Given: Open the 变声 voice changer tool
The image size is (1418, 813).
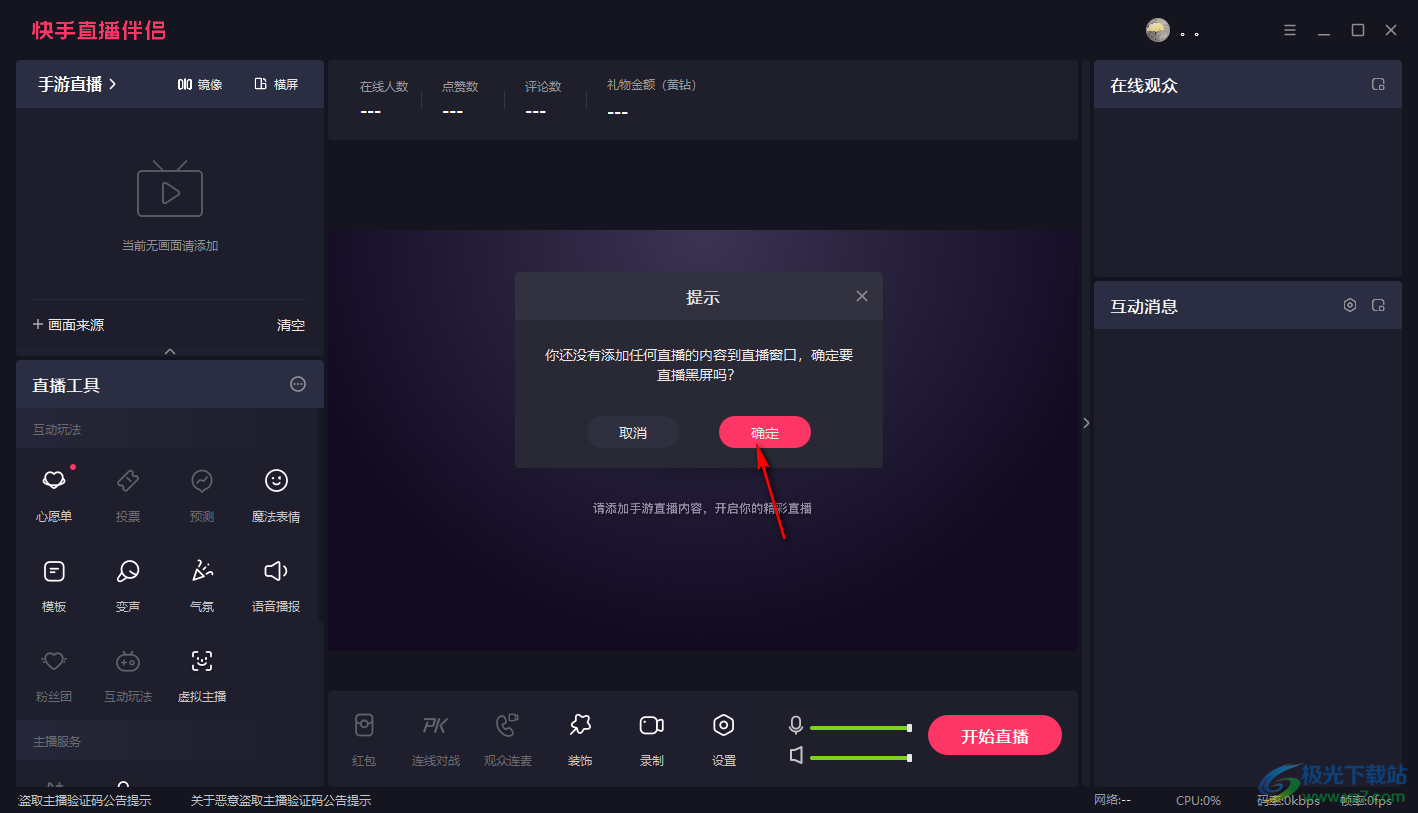Looking at the screenshot, I should click(128, 585).
